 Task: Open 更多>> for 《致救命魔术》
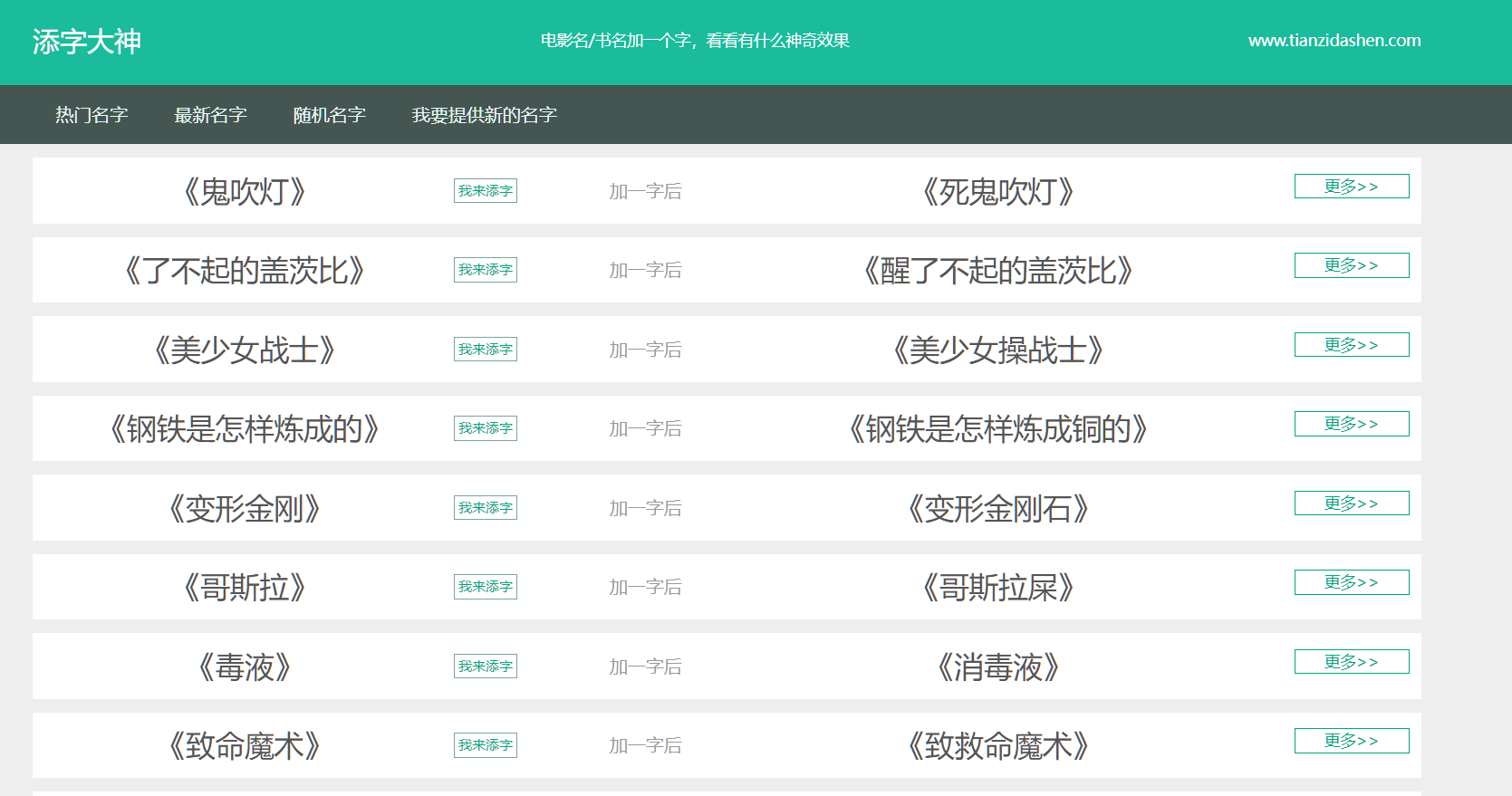(x=1352, y=741)
